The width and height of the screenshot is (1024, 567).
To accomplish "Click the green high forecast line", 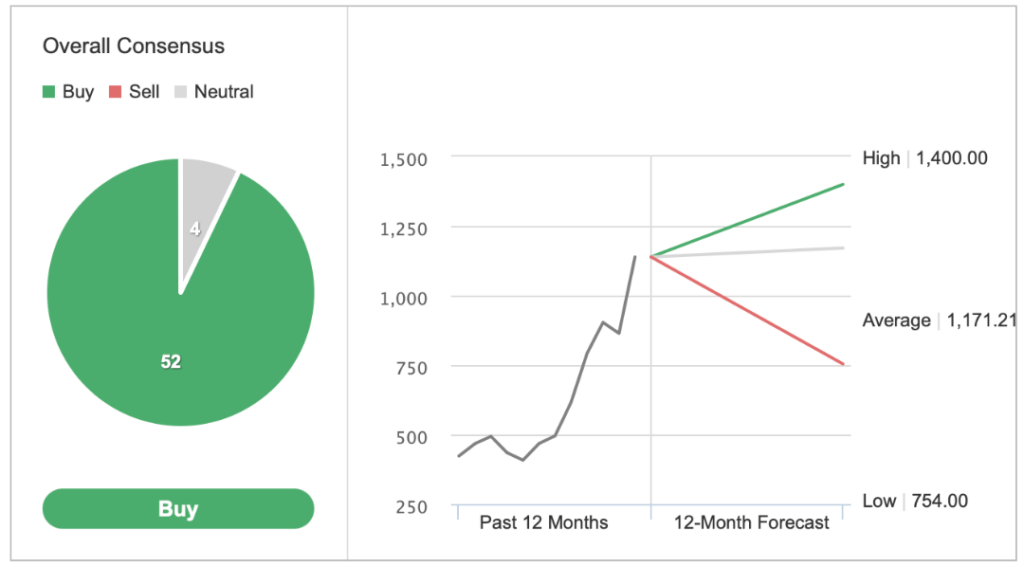I will (748, 220).
